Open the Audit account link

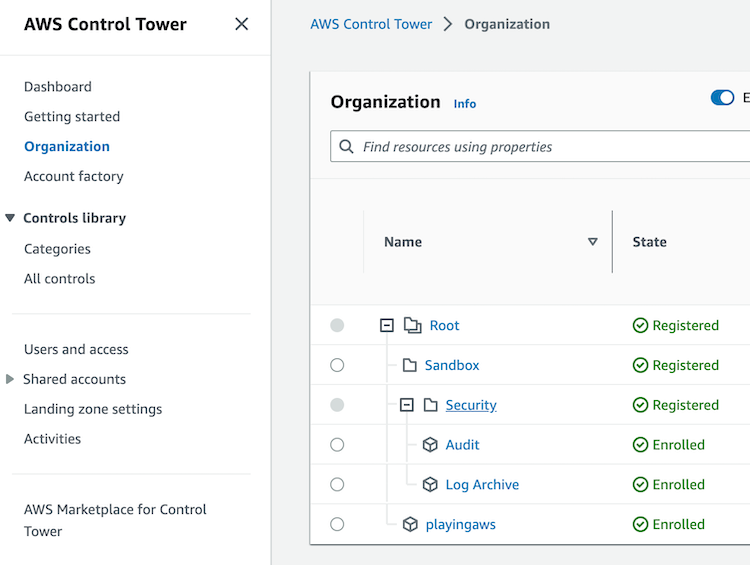[x=463, y=445]
